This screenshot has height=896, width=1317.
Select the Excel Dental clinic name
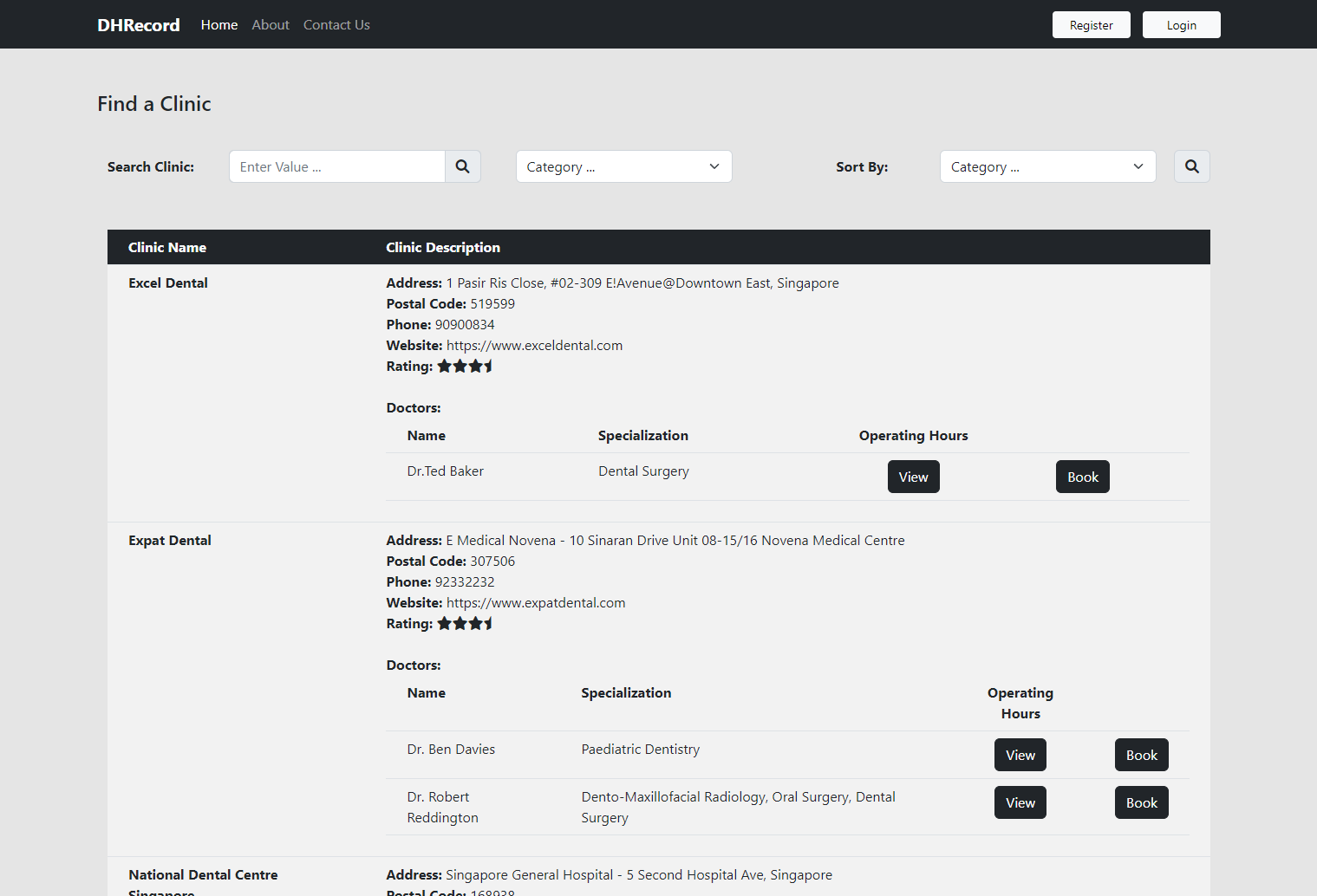(168, 283)
